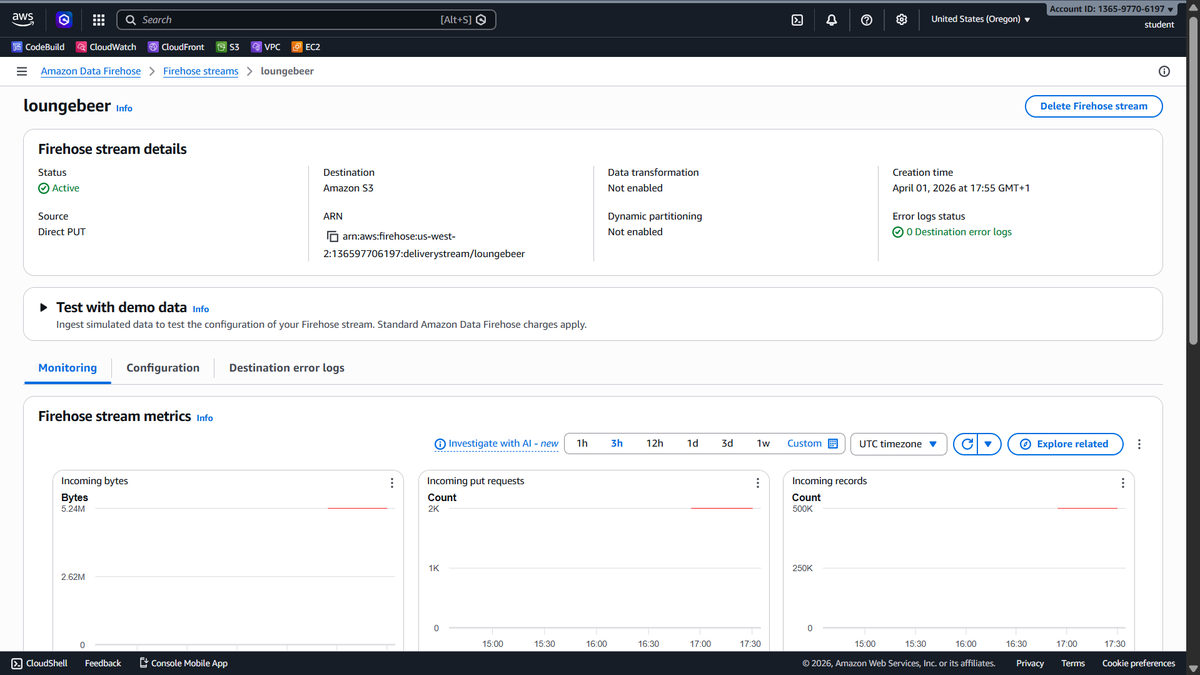Select 3d time range
Screen dimensions: 1200x675
727,443
